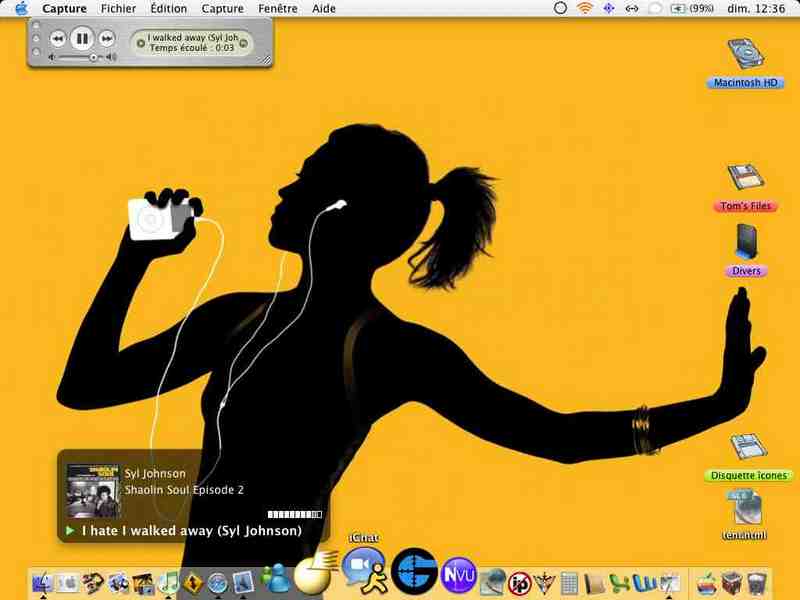Click the iTunes mini player resize handle

pos(266,60)
